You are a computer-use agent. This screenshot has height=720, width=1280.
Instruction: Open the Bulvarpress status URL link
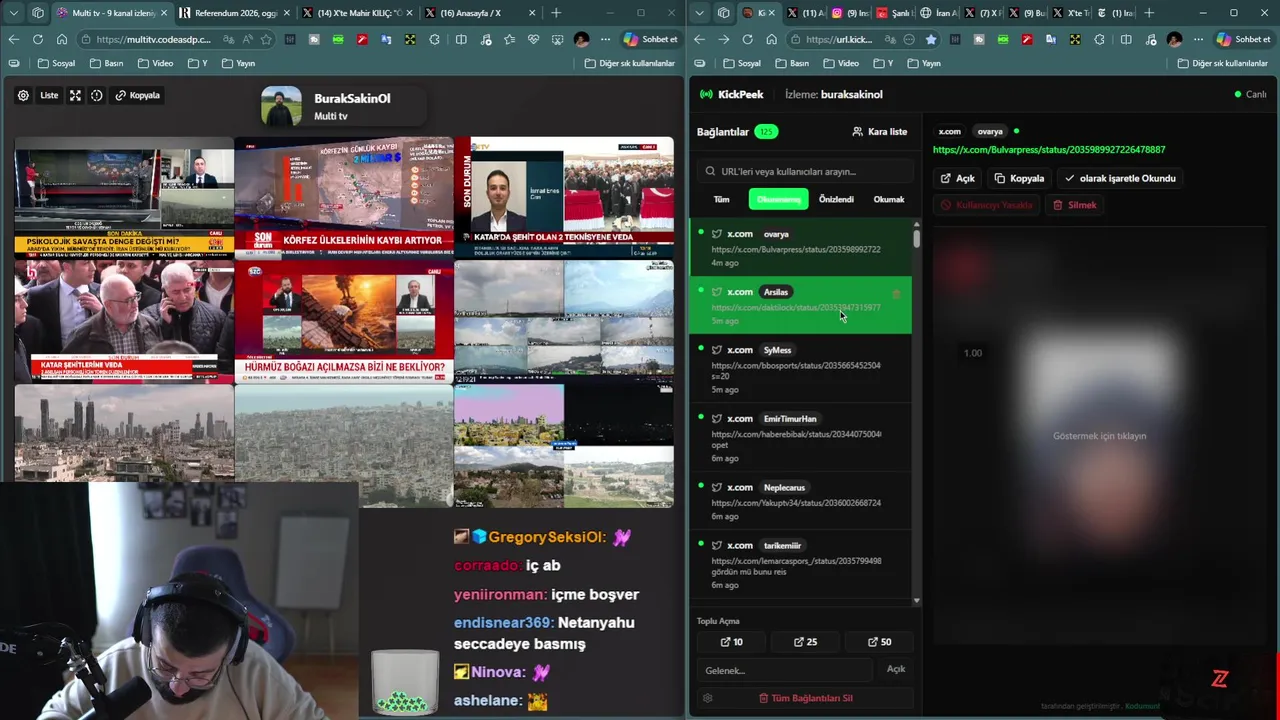tap(1049, 150)
